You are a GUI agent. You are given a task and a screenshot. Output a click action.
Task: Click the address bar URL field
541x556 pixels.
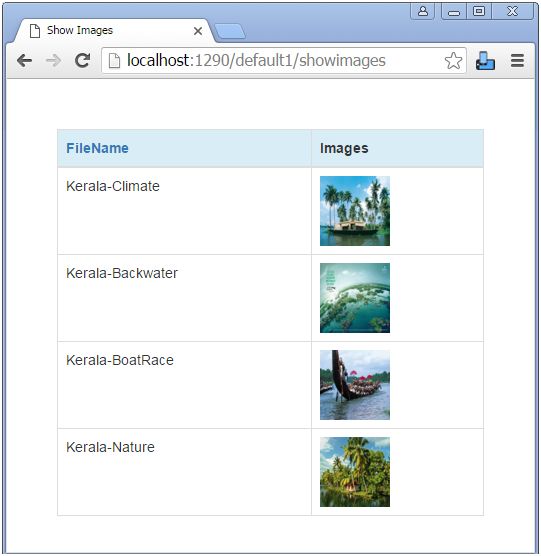pos(284,60)
